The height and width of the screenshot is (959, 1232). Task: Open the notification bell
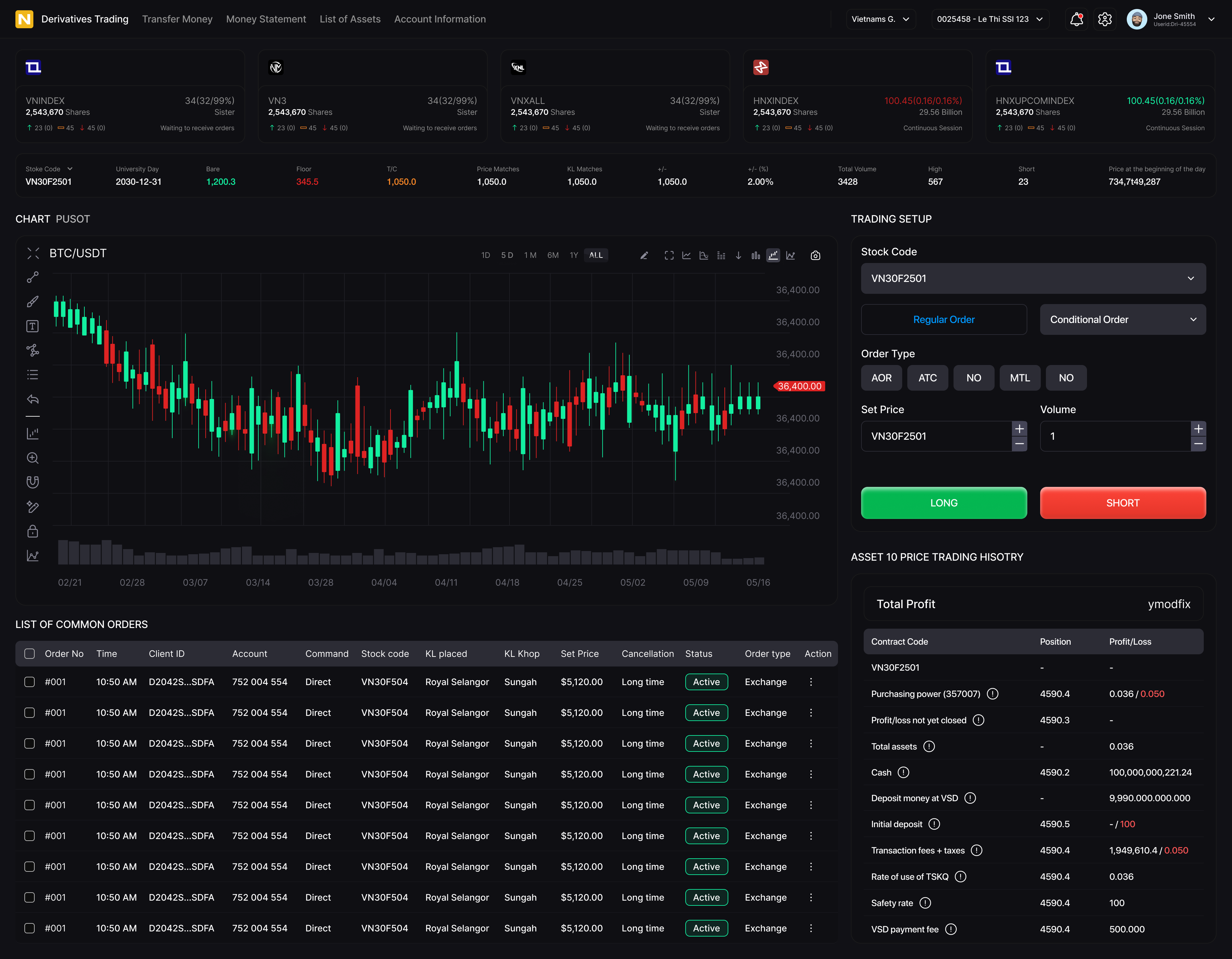(x=1076, y=19)
